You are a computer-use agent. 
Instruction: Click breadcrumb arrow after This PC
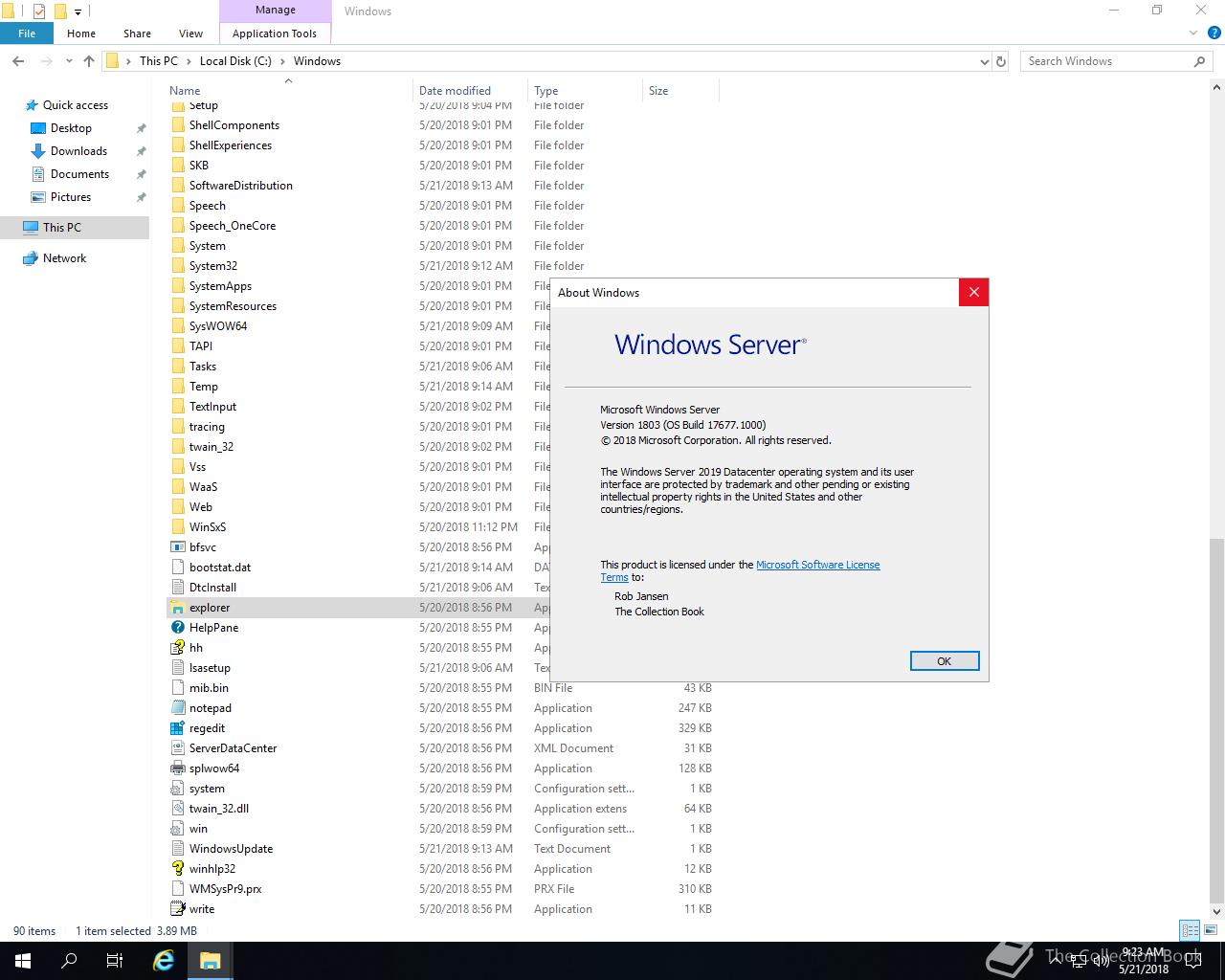(188, 61)
